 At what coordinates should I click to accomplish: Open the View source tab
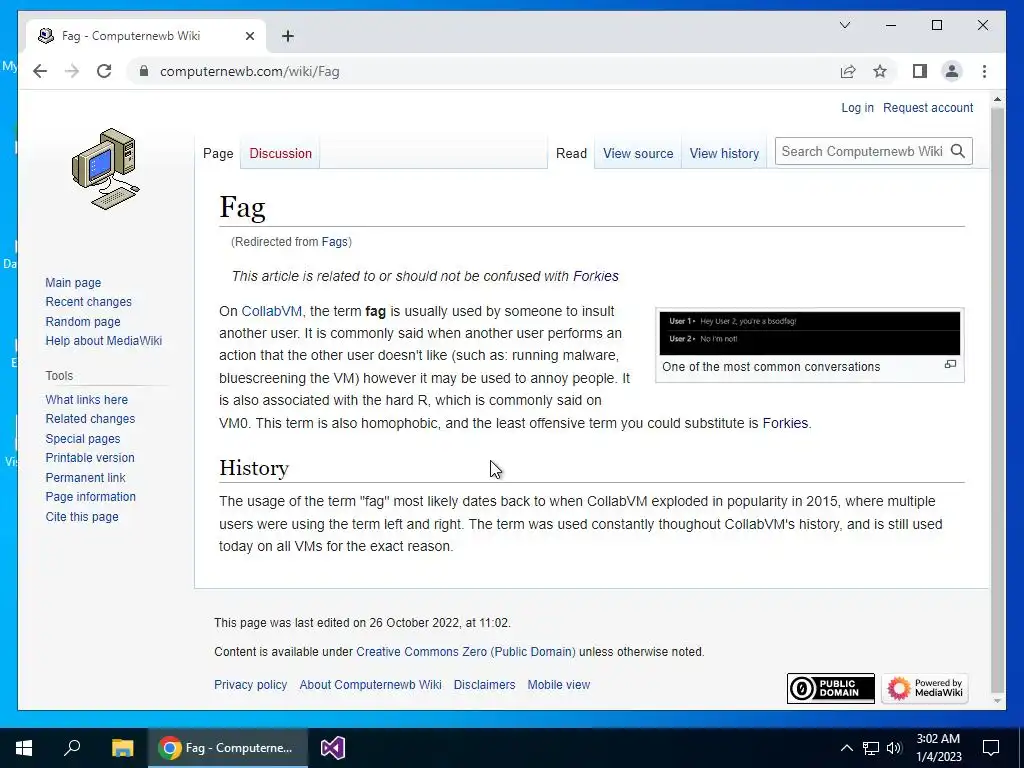point(638,153)
